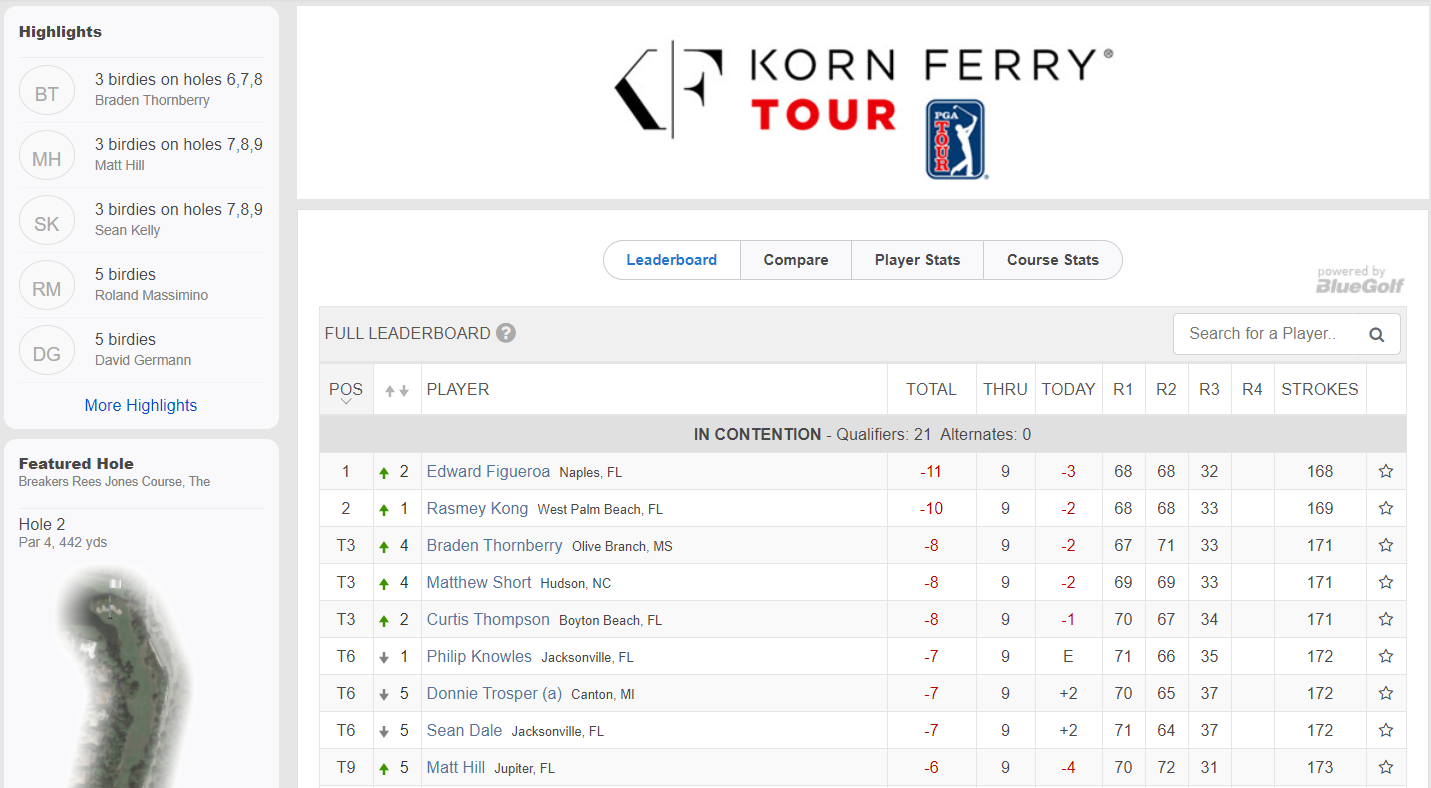Switch to the Compare tab
This screenshot has height=788, width=1431.
click(796, 260)
